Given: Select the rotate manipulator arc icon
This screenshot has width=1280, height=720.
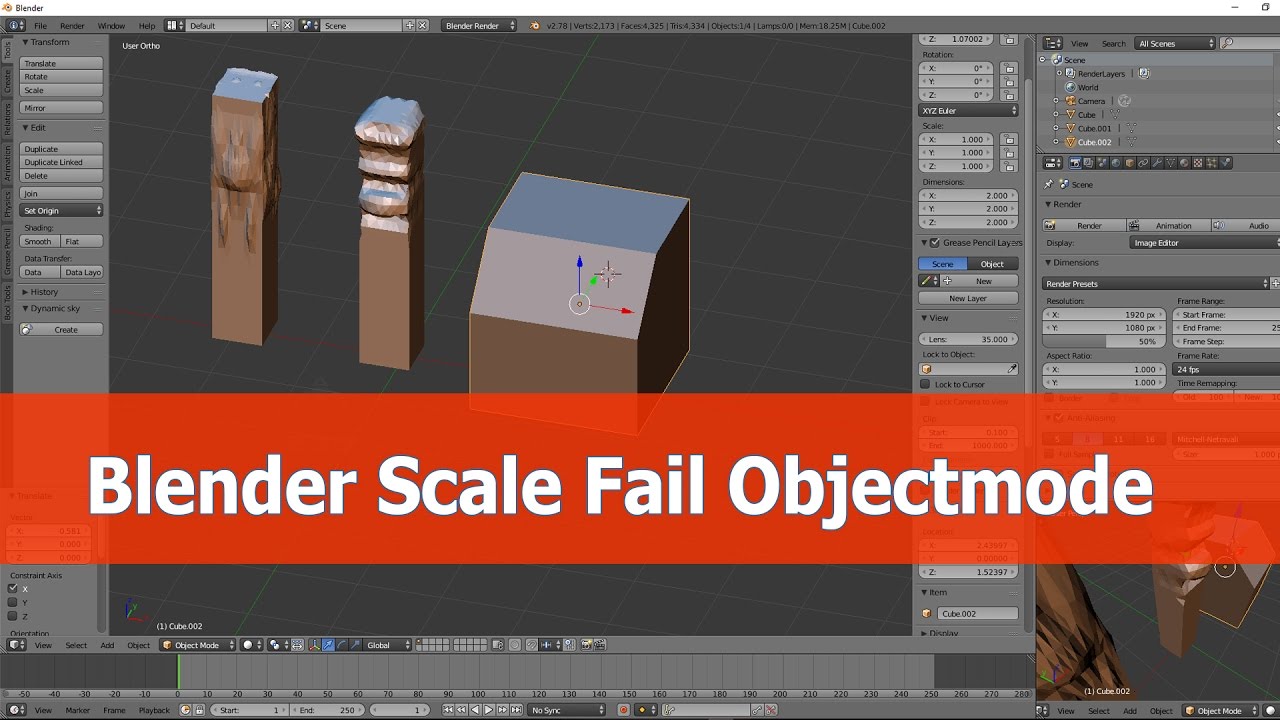Looking at the screenshot, I should (343, 645).
